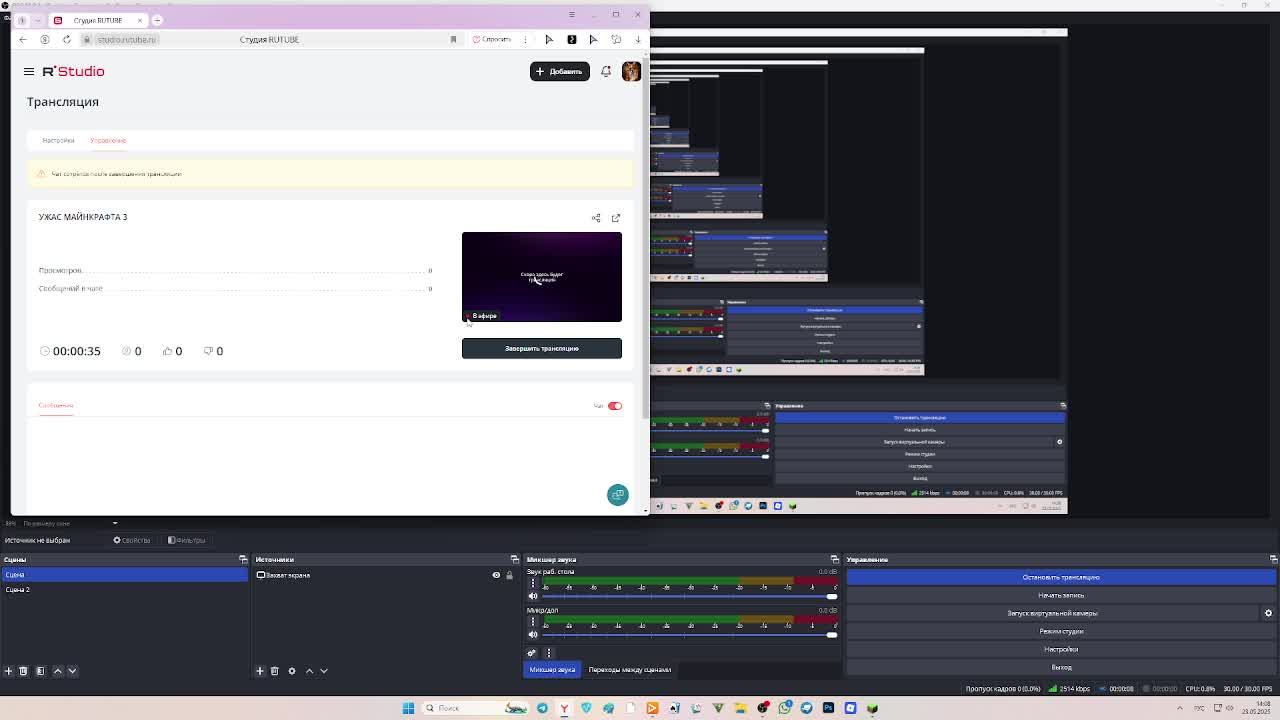Click the Выход button
The image size is (1280, 720).
click(1061, 667)
